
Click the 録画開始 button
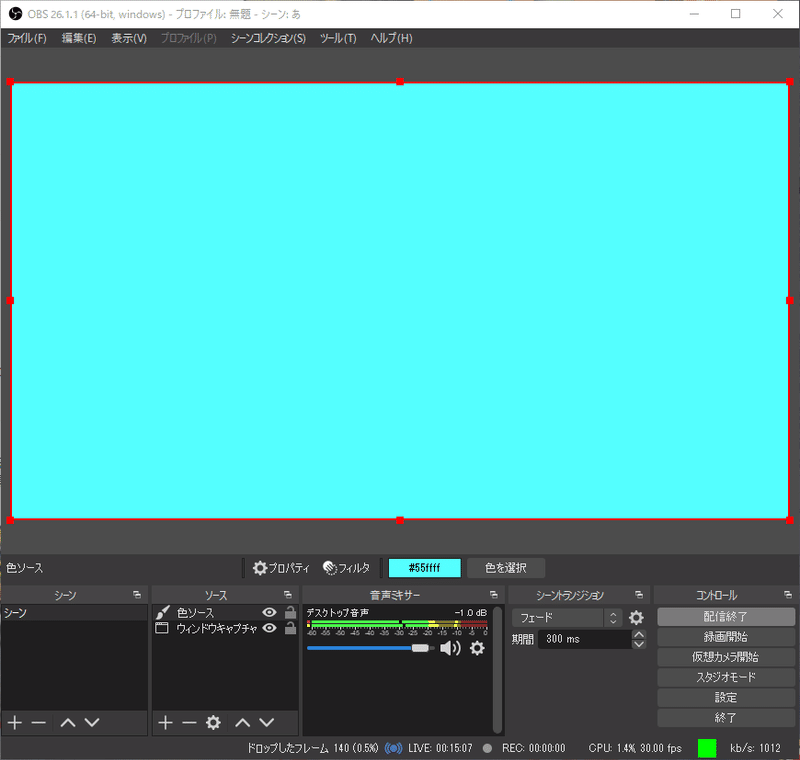point(726,637)
